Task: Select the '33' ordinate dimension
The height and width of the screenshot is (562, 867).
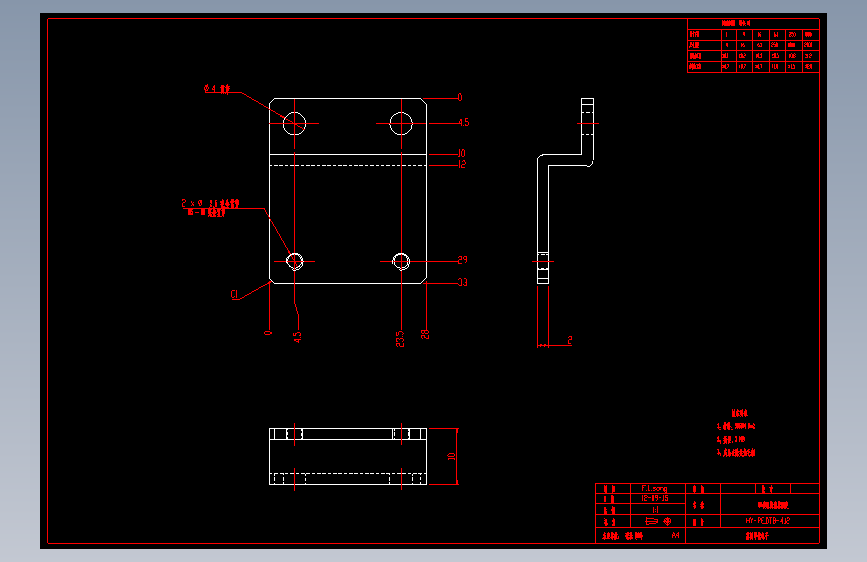Action: click(462, 282)
